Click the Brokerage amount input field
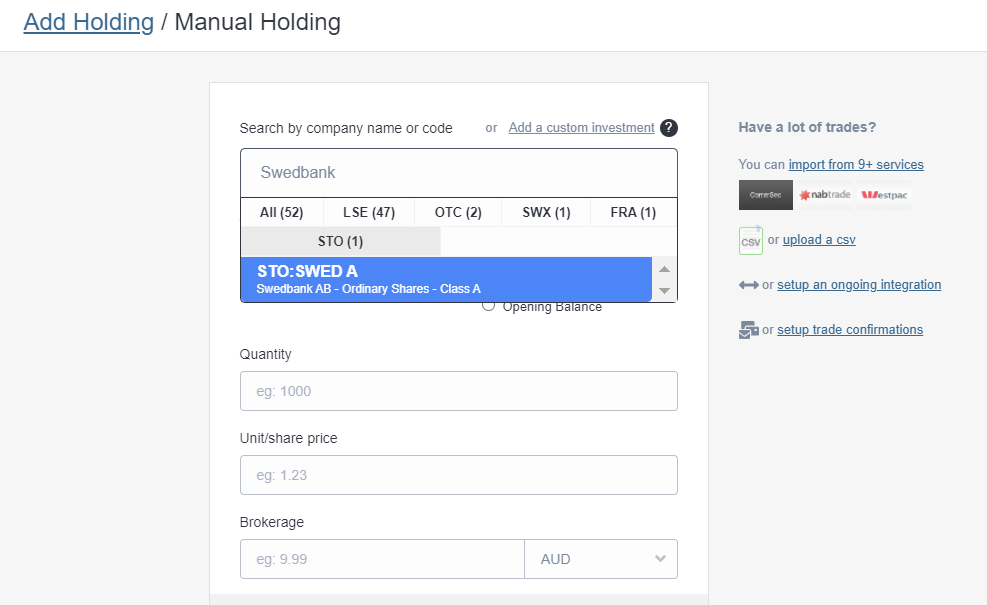Viewport: 987px width, 605px height. click(382, 559)
